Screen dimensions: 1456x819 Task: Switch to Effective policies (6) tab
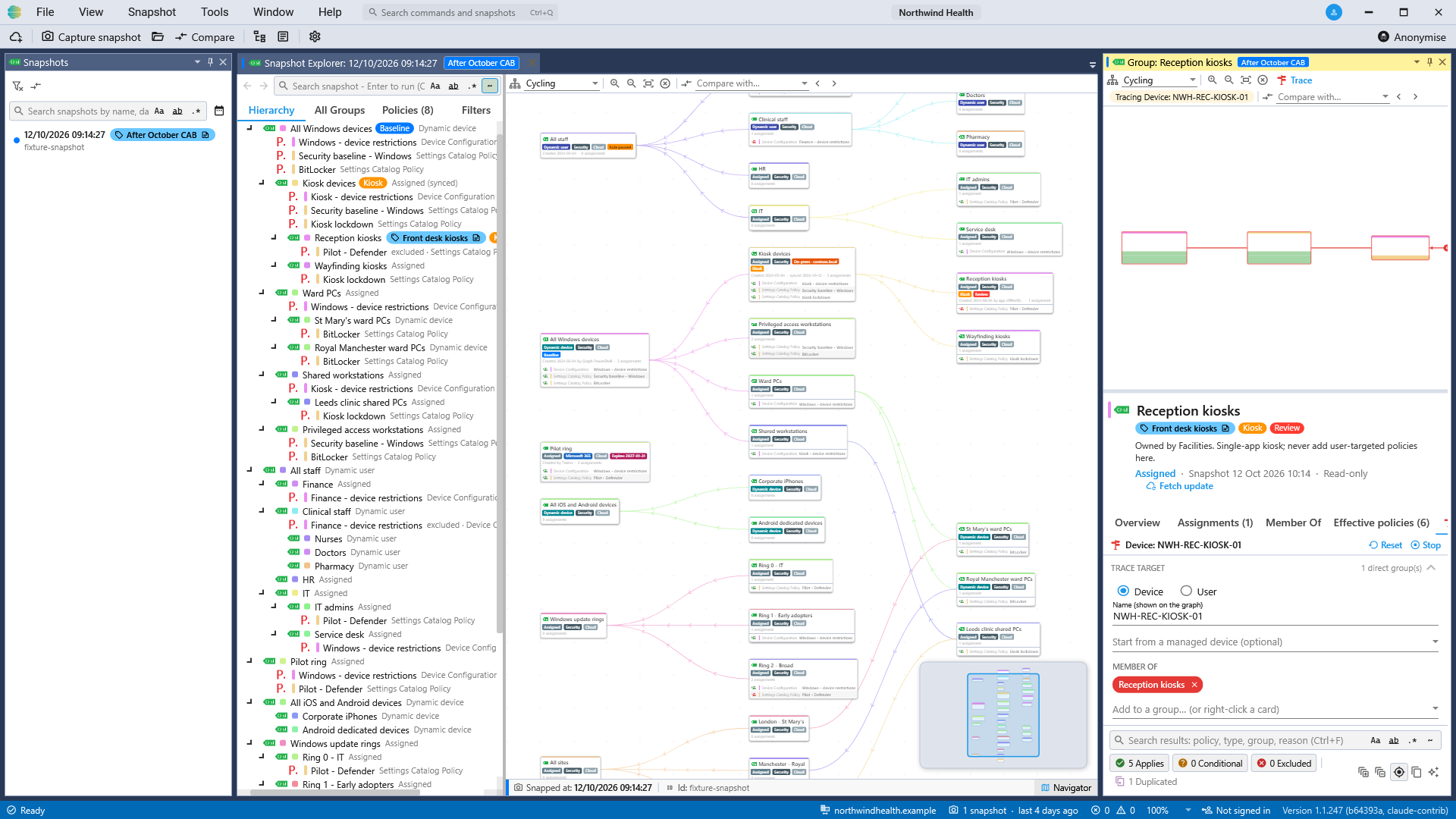[1382, 522]
